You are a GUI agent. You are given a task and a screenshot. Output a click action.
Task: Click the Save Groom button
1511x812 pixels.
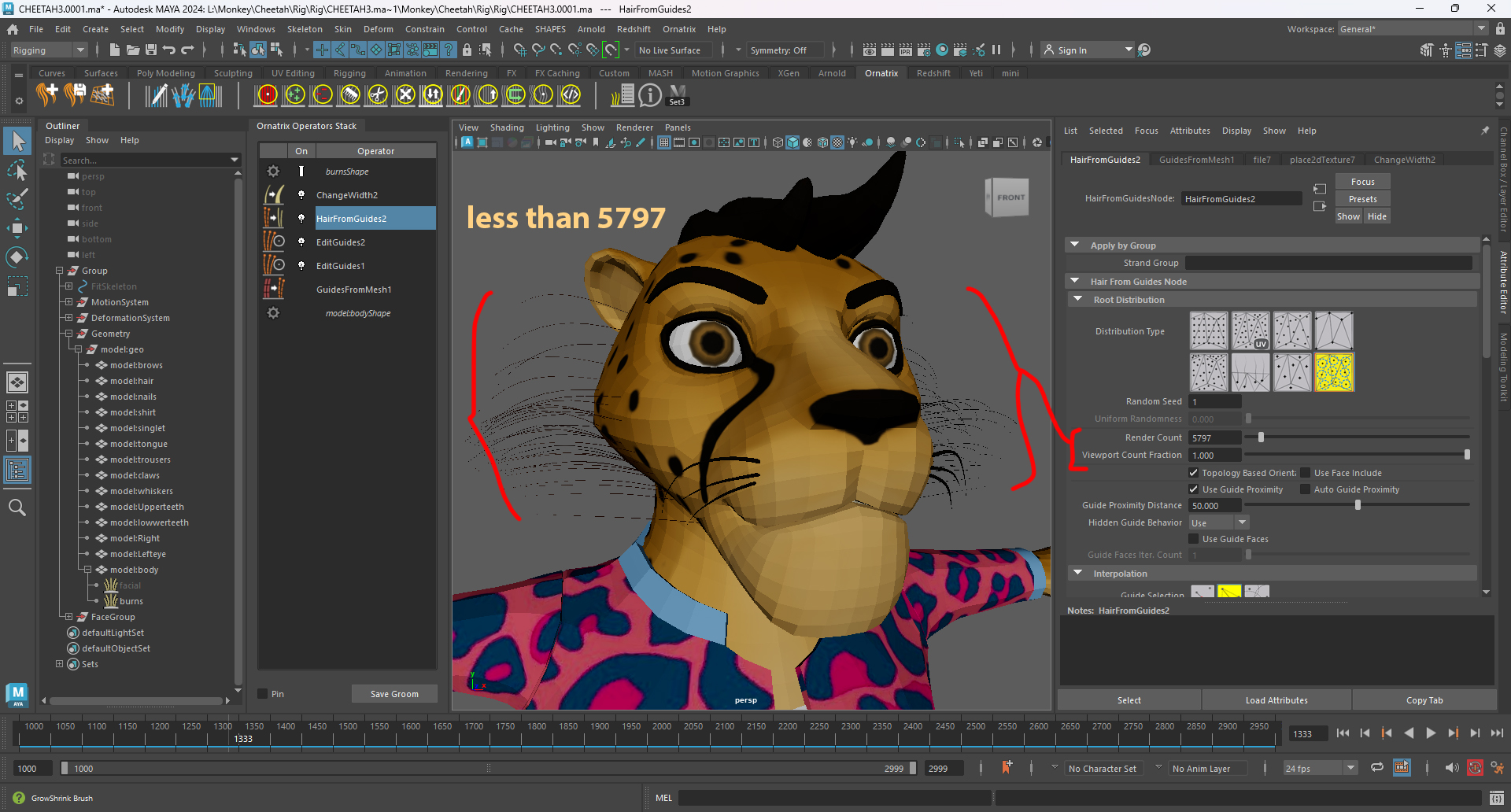(394, 694)
